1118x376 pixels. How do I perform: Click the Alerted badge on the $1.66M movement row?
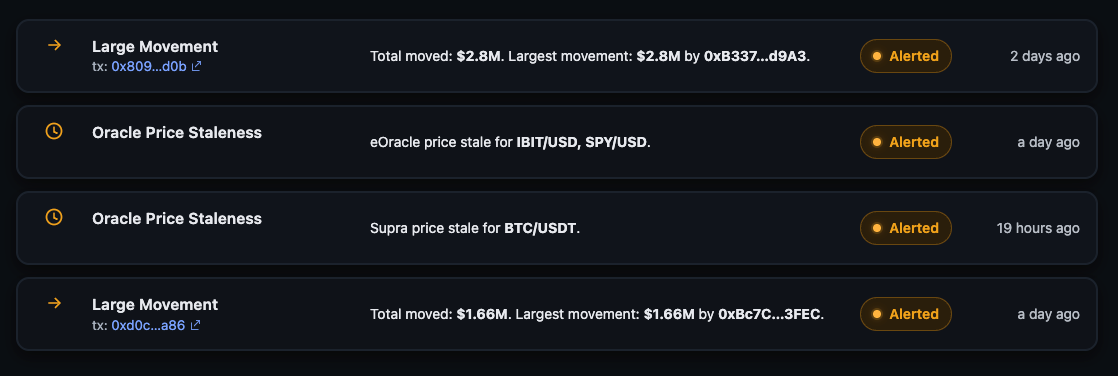(x=906, y=314)
